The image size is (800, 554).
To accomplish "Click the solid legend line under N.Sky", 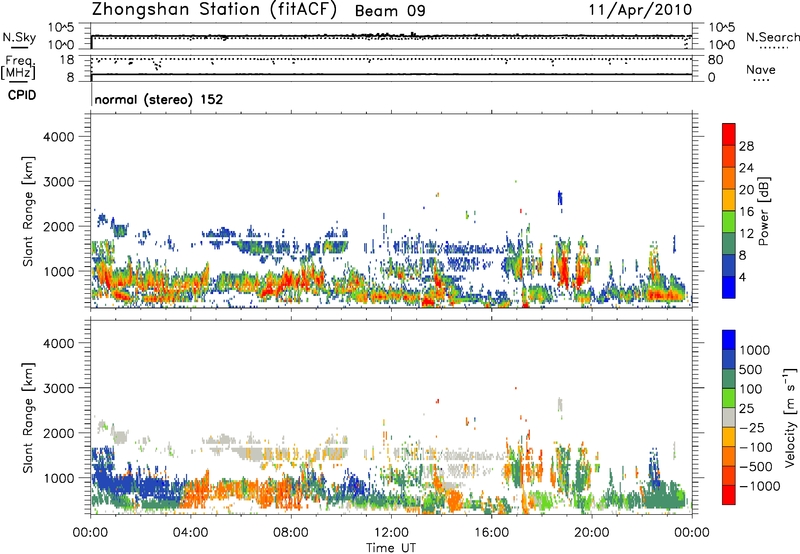I will coord(19,48).
